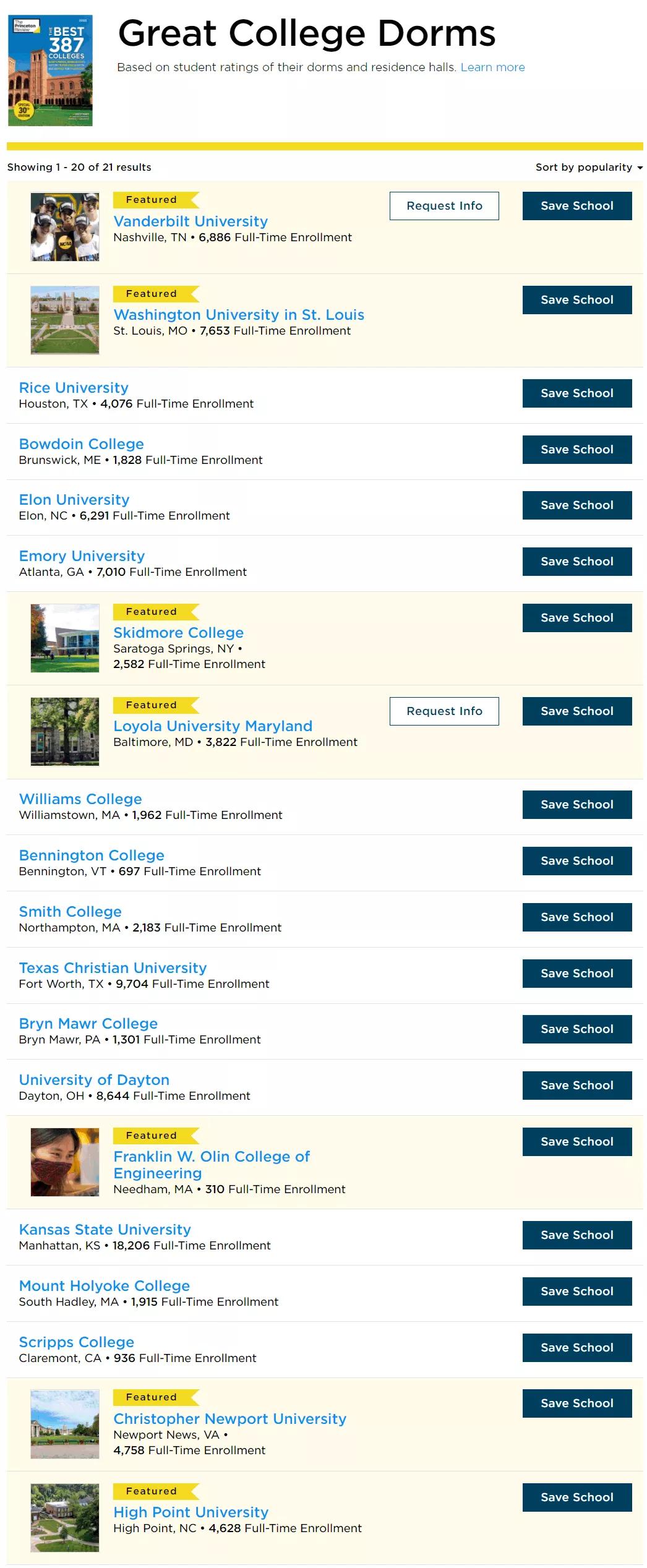This screenshot has width=647, height=1568.
Task: Save Bowdoin College
Action: (576, 450)
